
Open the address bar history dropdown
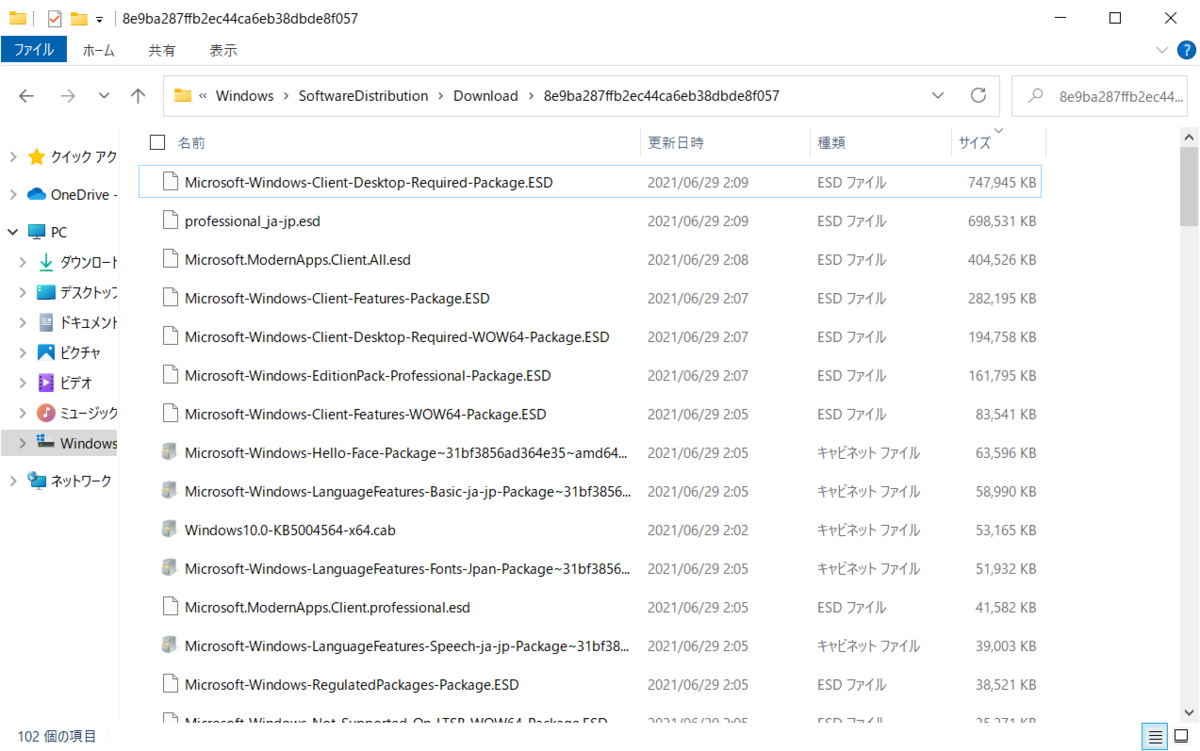tap(938, 96)
